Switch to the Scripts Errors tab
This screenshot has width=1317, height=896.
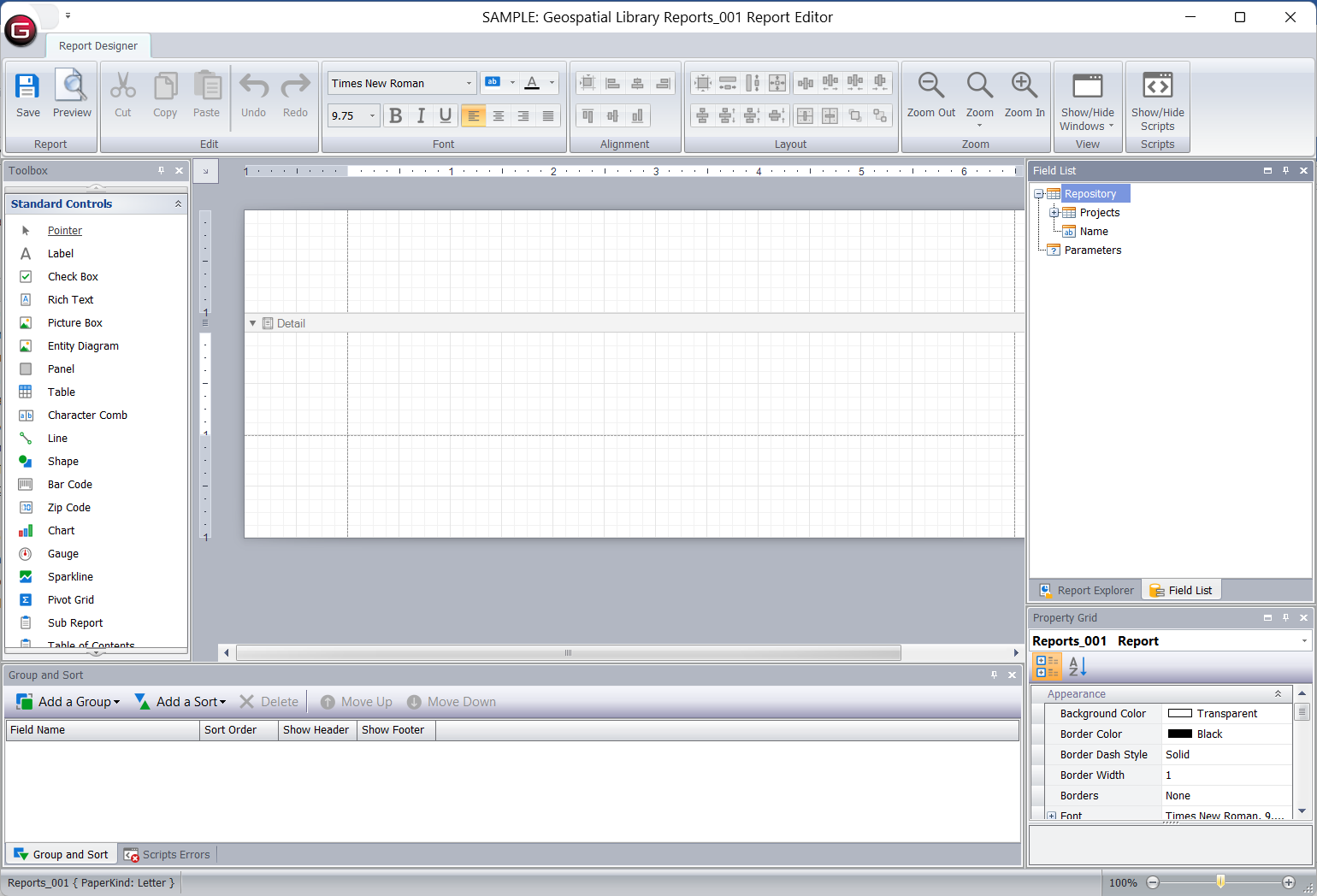(168, 855)
